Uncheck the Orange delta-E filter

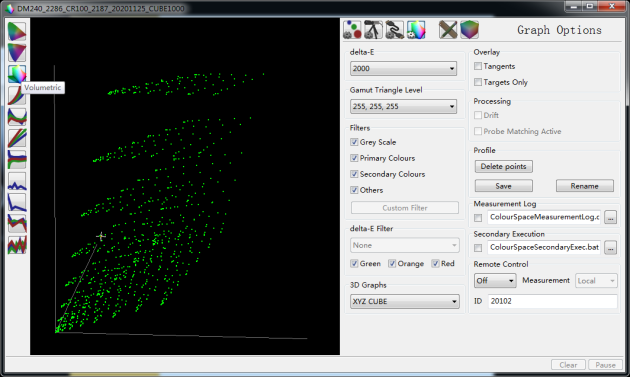click(x=392, y=264)
